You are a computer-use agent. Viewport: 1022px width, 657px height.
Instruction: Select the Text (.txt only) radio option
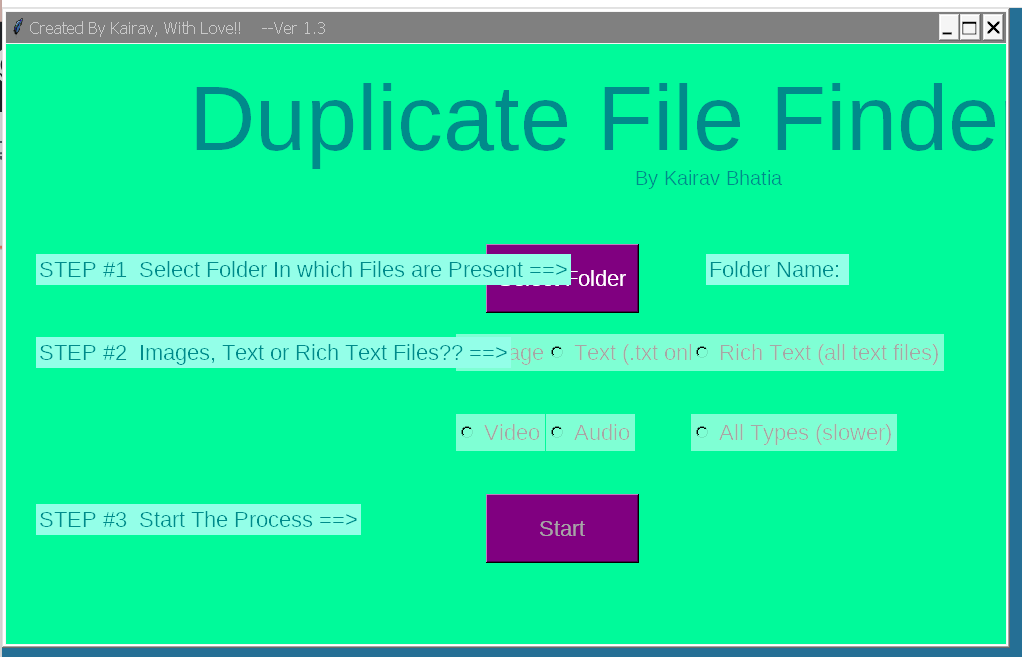click(x=558, y=352)
